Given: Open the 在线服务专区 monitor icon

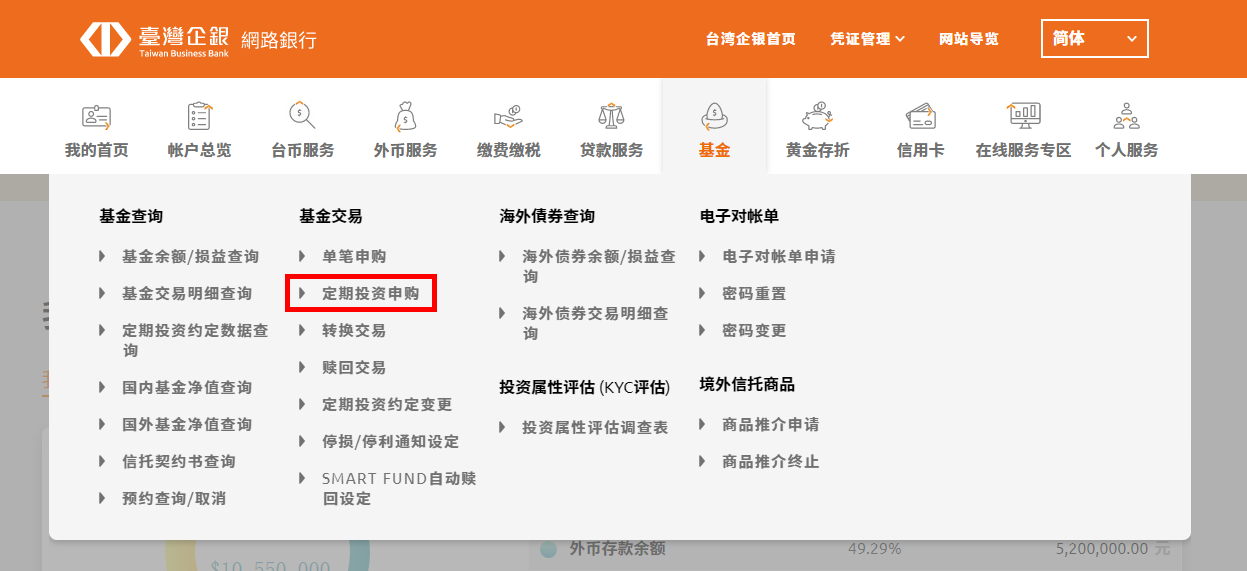Looking at the screenshot, I should tap(1023, 117).
